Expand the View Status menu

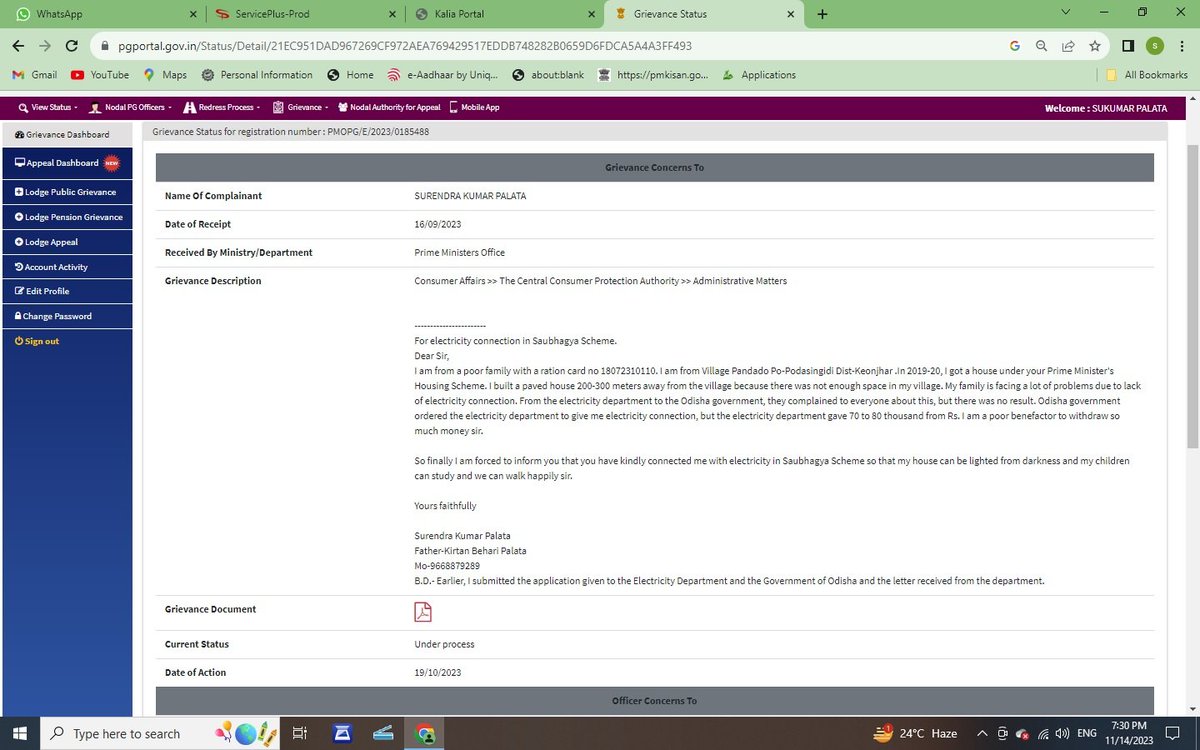click(x=47, y=107)
